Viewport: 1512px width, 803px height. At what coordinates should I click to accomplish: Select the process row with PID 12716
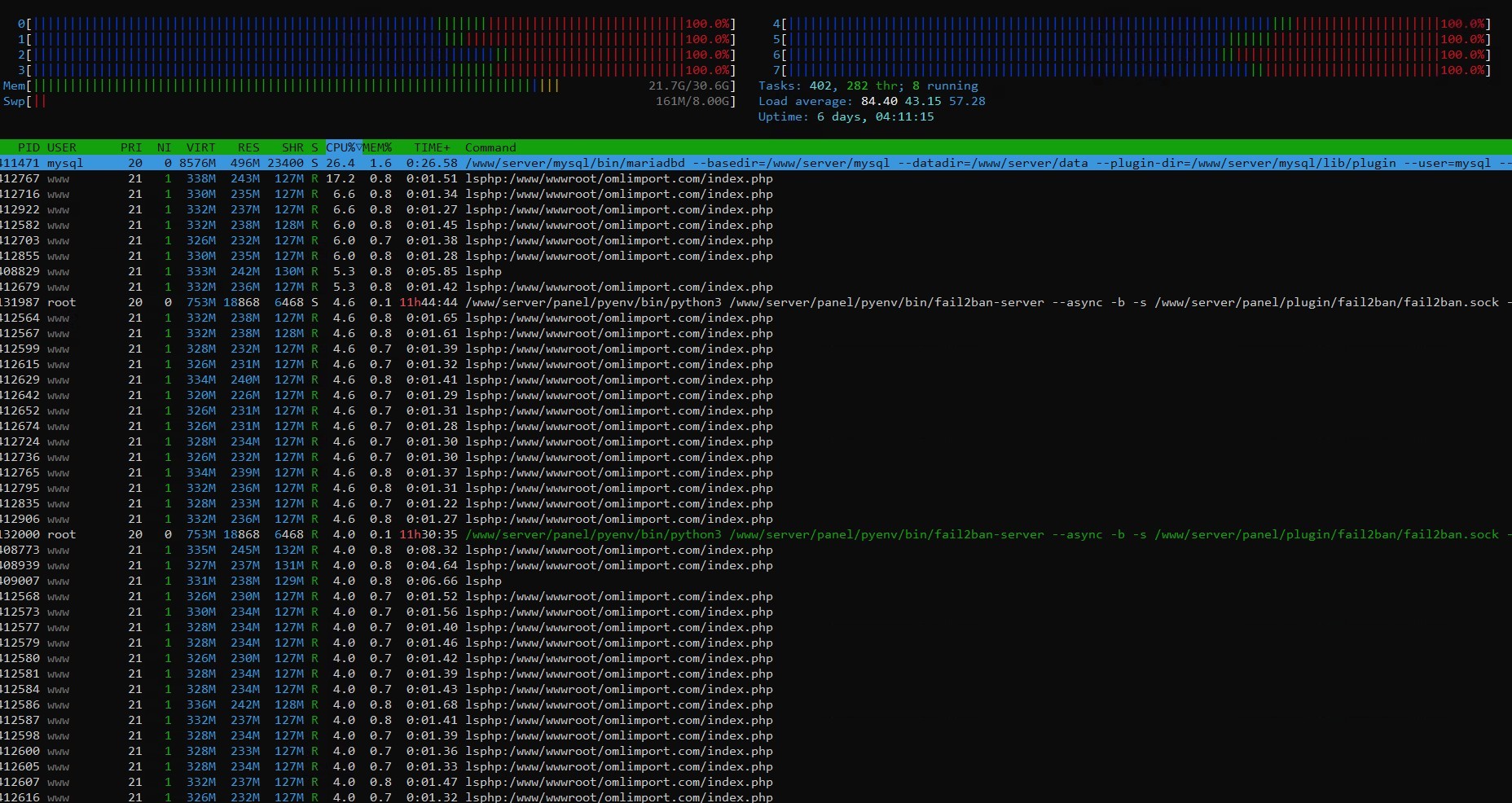(756, 194)
